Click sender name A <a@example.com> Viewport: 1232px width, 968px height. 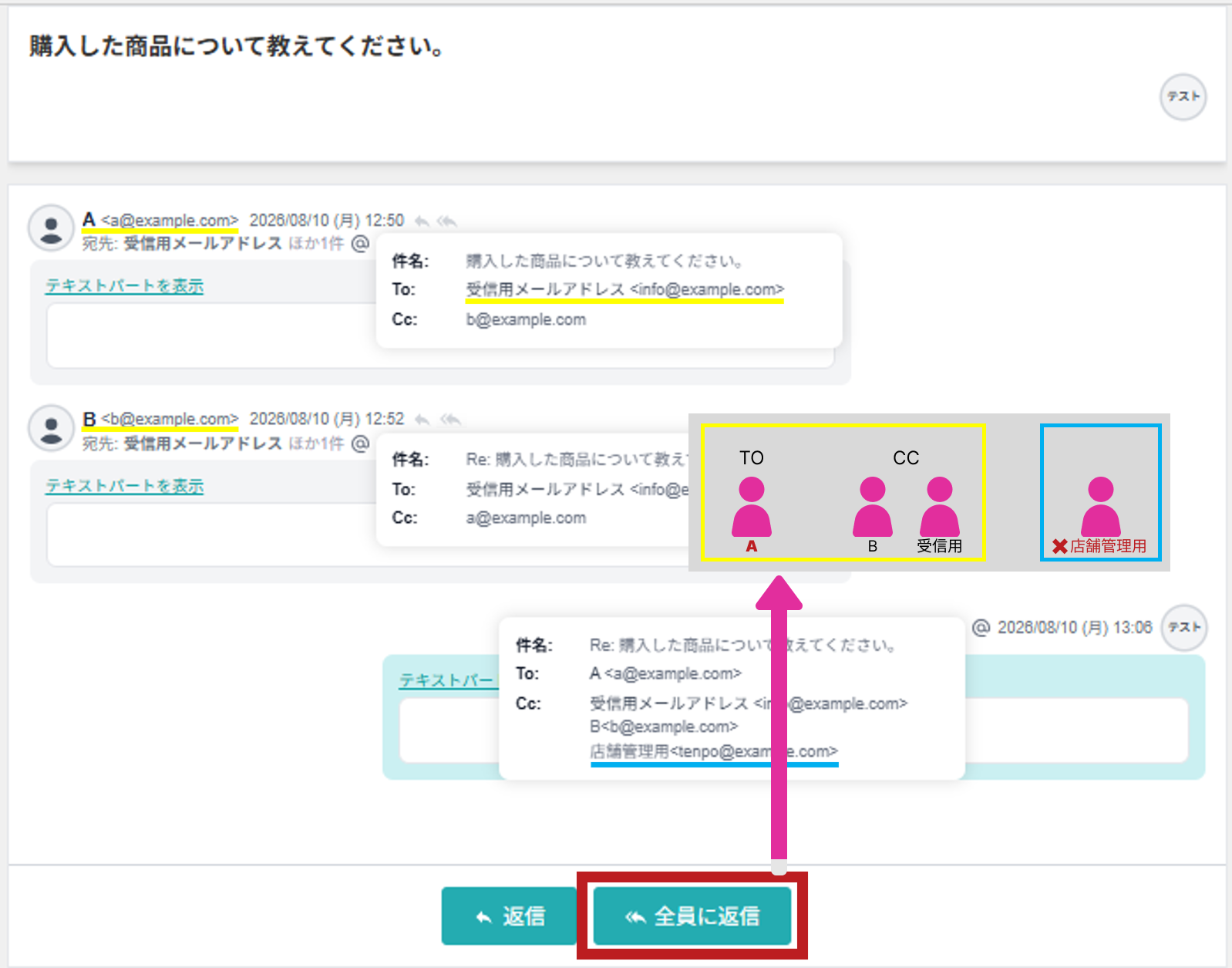coord(160,220)
